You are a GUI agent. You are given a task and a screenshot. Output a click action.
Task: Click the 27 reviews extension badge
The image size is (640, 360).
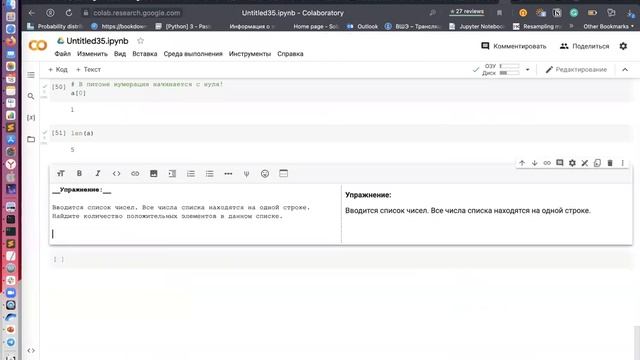click(x=467, y=12)
